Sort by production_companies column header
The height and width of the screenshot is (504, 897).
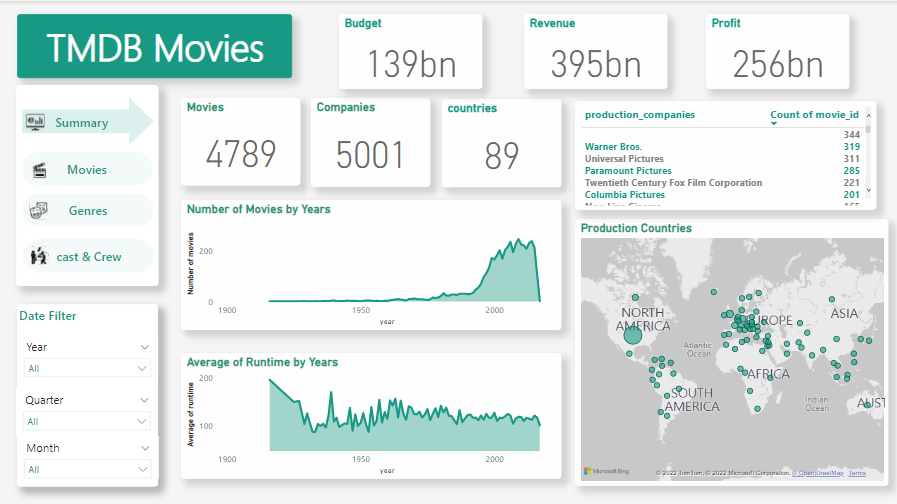point(639,115)
